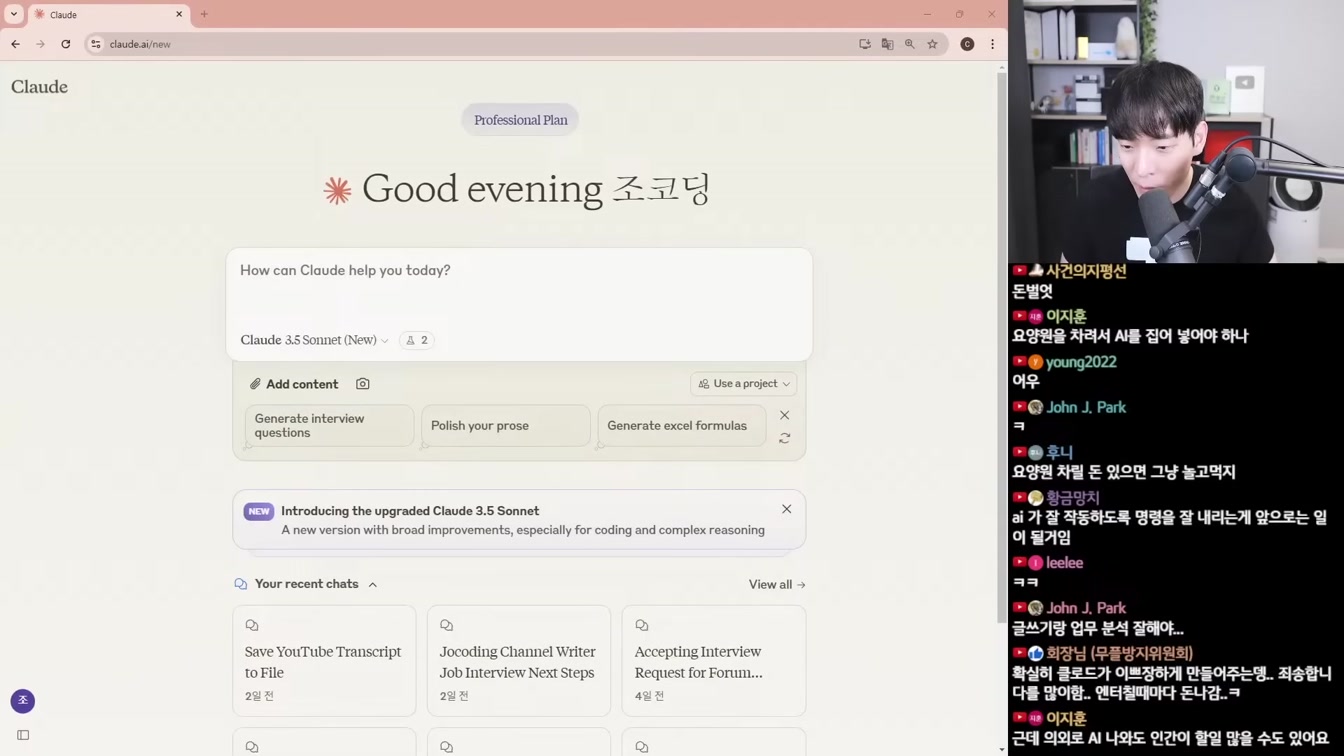Image resolution: width=1344 pixels, height=756 pixels.
Task: Collapse Your recent chats section
Action: tap(373, 585)
